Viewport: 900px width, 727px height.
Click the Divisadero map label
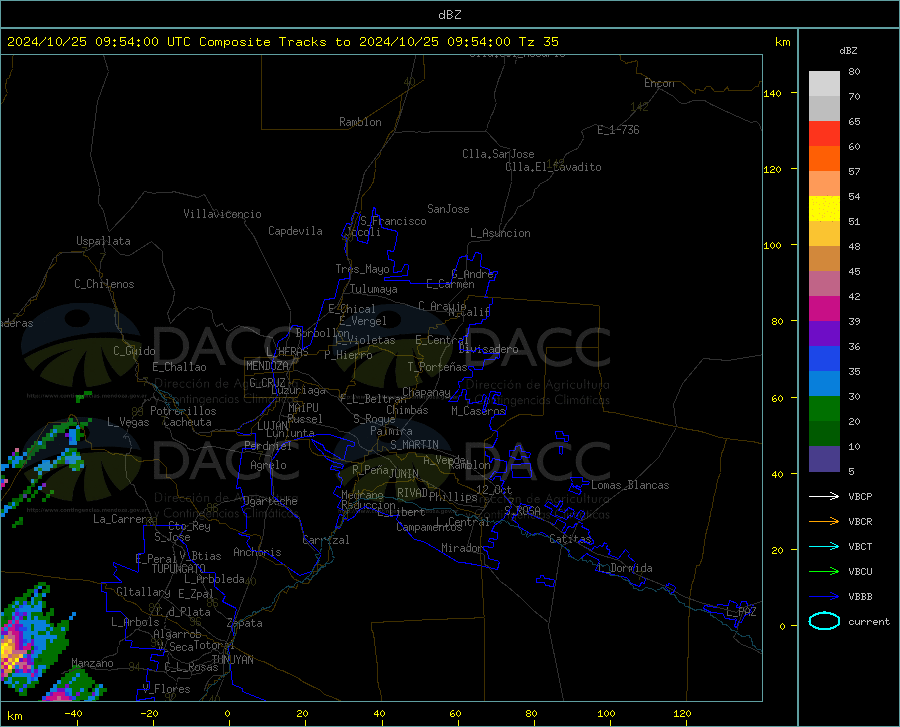coord(488,349)
